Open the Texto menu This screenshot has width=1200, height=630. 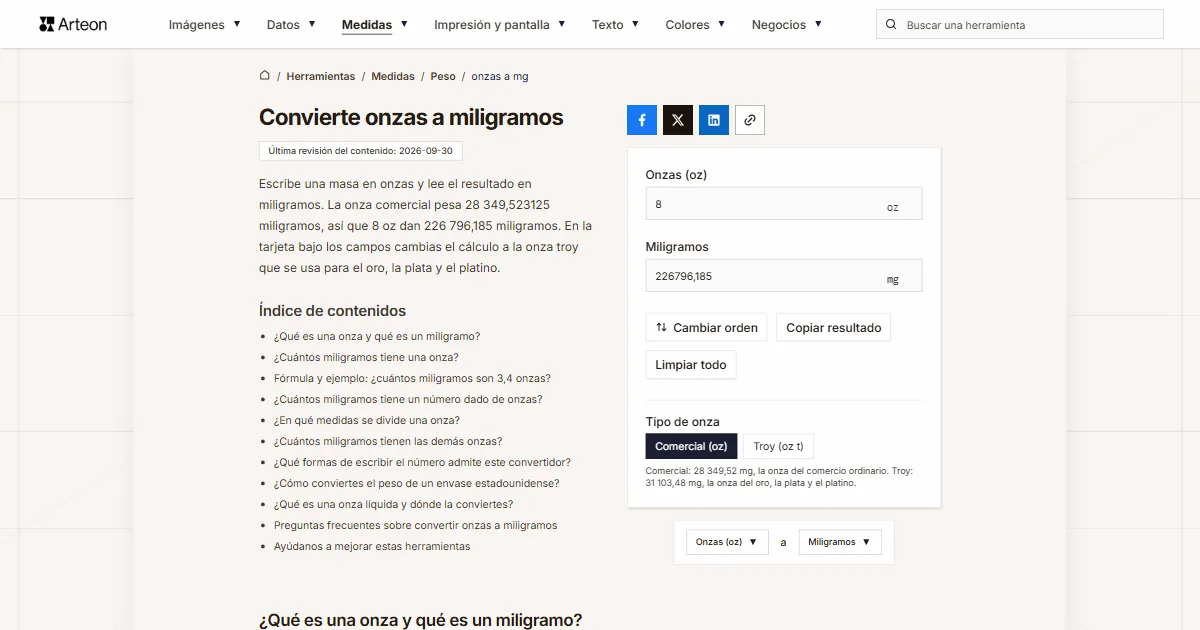point(616,25)
